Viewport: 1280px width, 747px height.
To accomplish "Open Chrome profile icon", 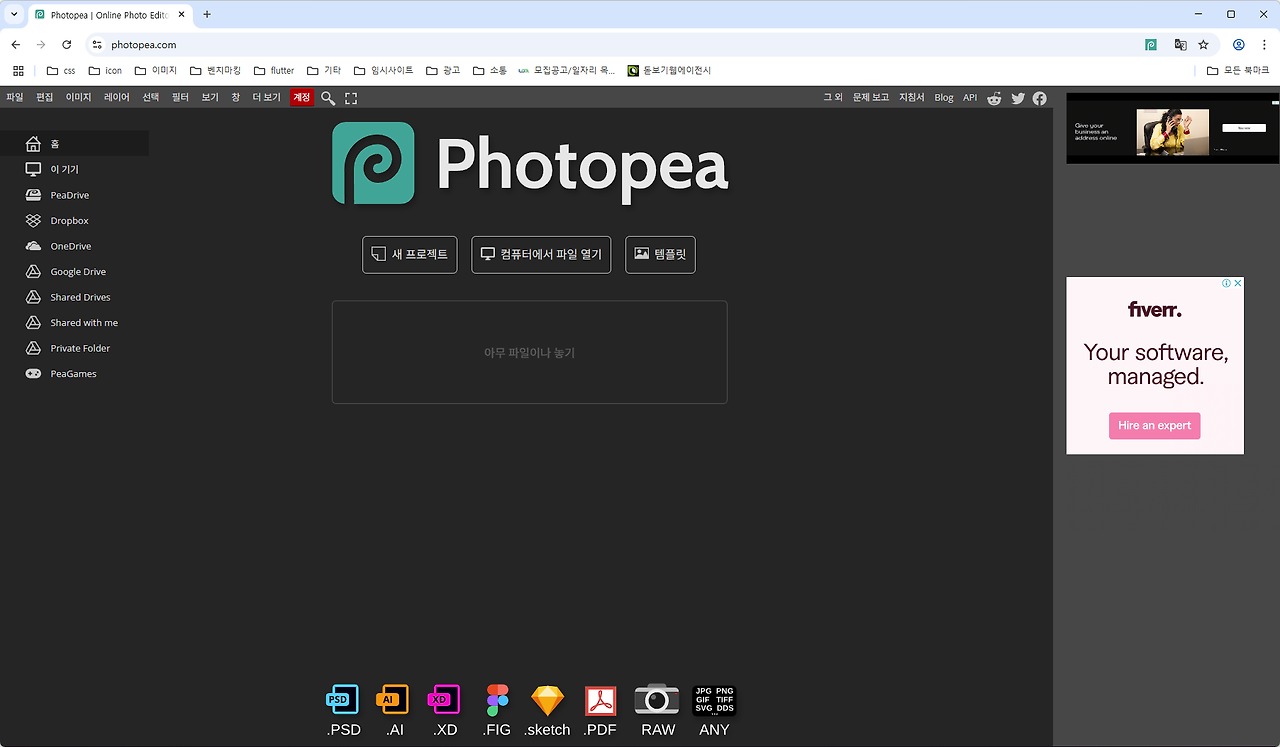I will (1238, 45).
